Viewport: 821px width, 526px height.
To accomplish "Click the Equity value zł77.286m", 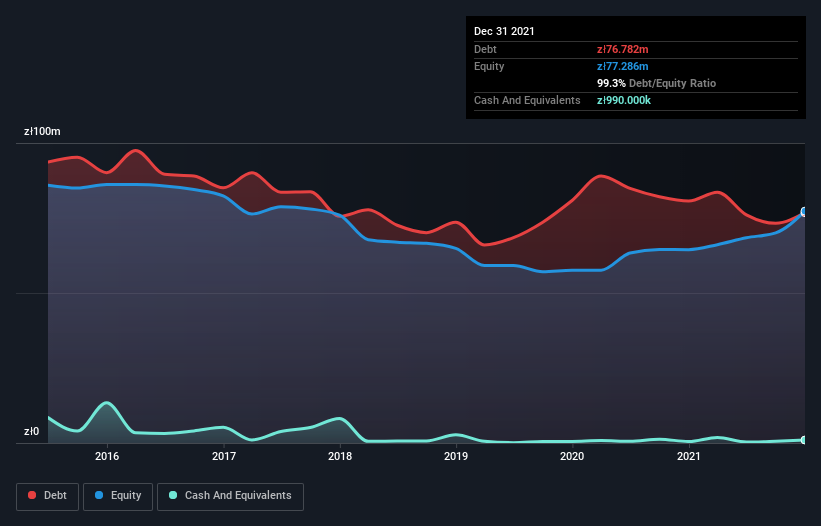I will [x=623, y=66].
